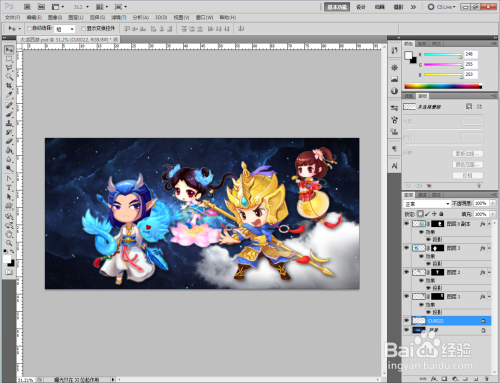
Task: Switch to the 调整 tab
Action: (409, 96)
